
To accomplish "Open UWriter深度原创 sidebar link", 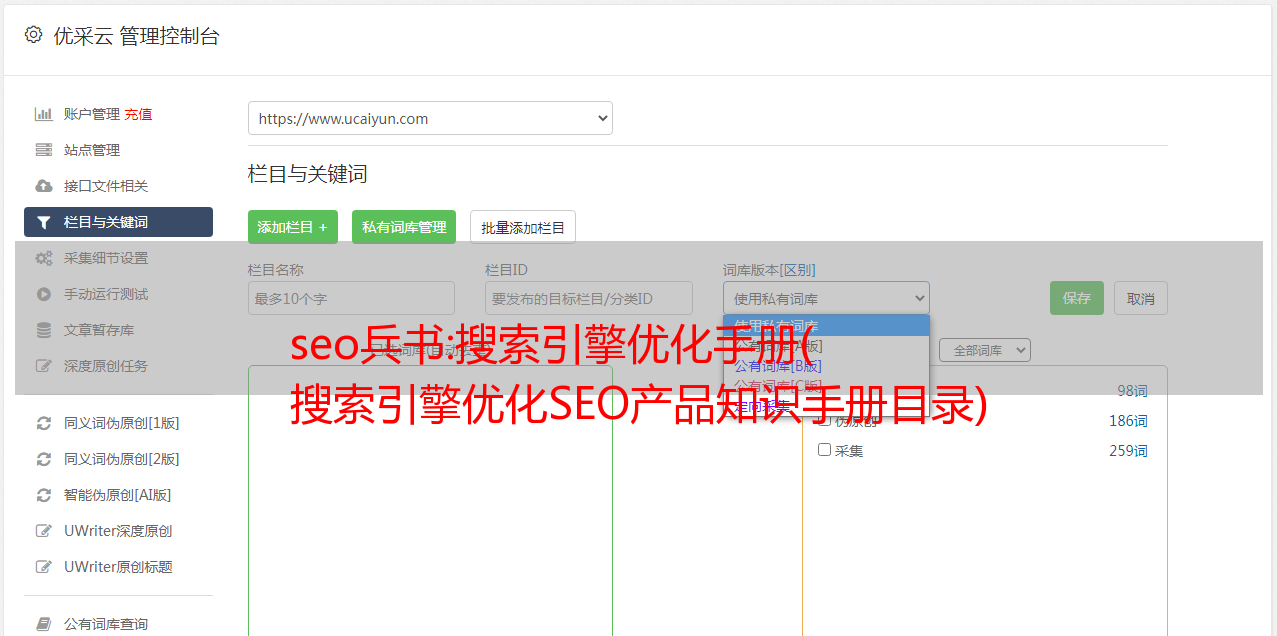I will 118,531.
